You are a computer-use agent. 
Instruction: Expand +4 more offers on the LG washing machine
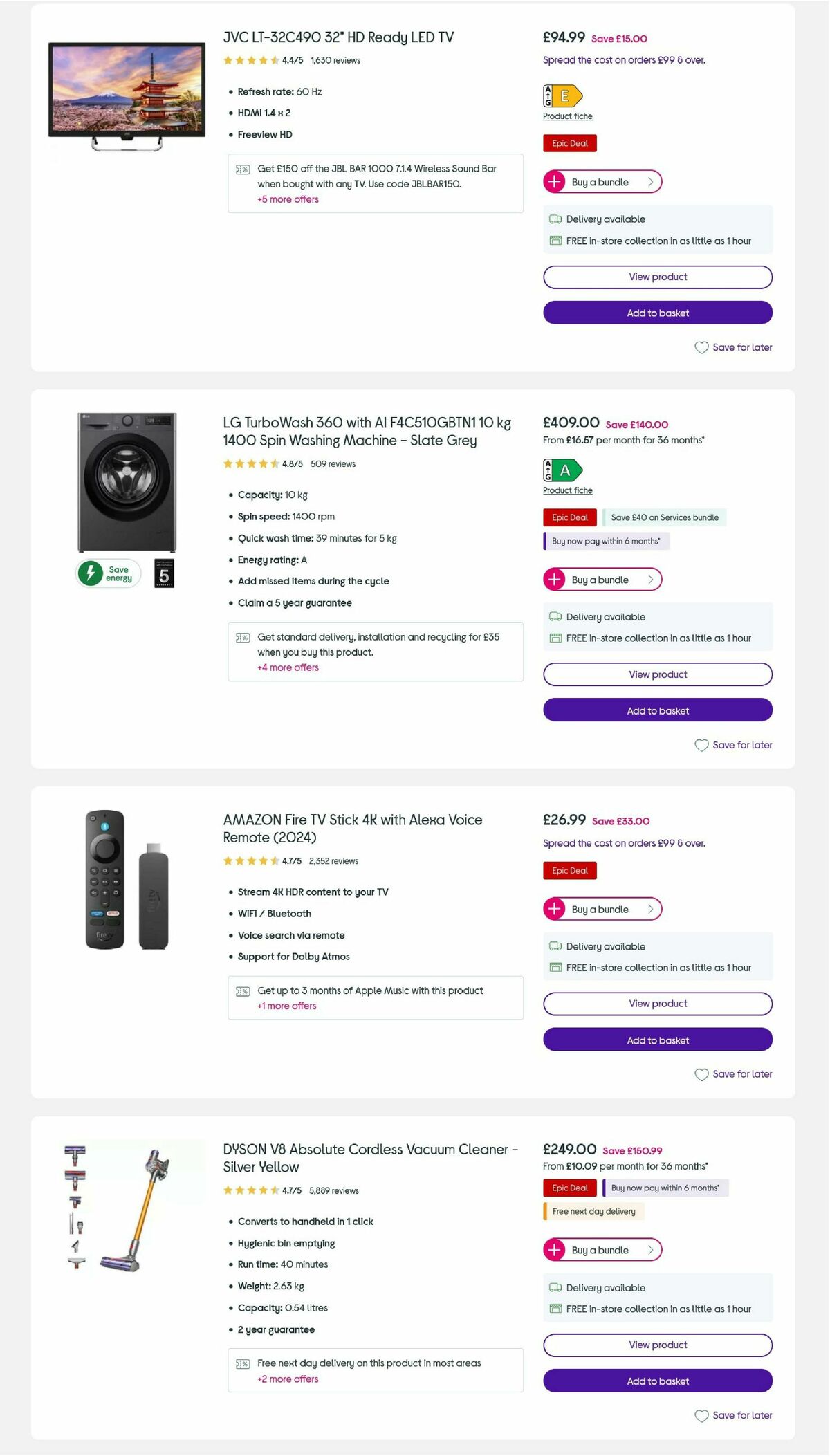coord(287,667)
